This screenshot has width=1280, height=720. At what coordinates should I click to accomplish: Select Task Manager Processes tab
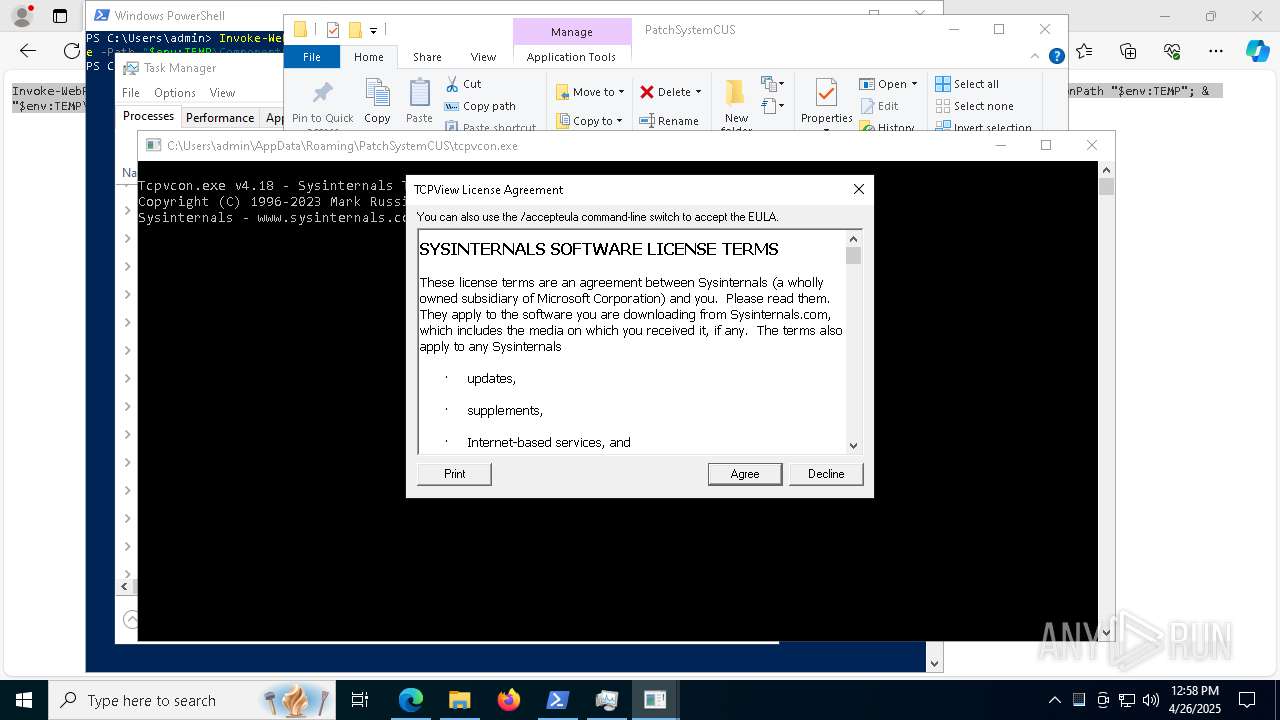click(148, 116)
